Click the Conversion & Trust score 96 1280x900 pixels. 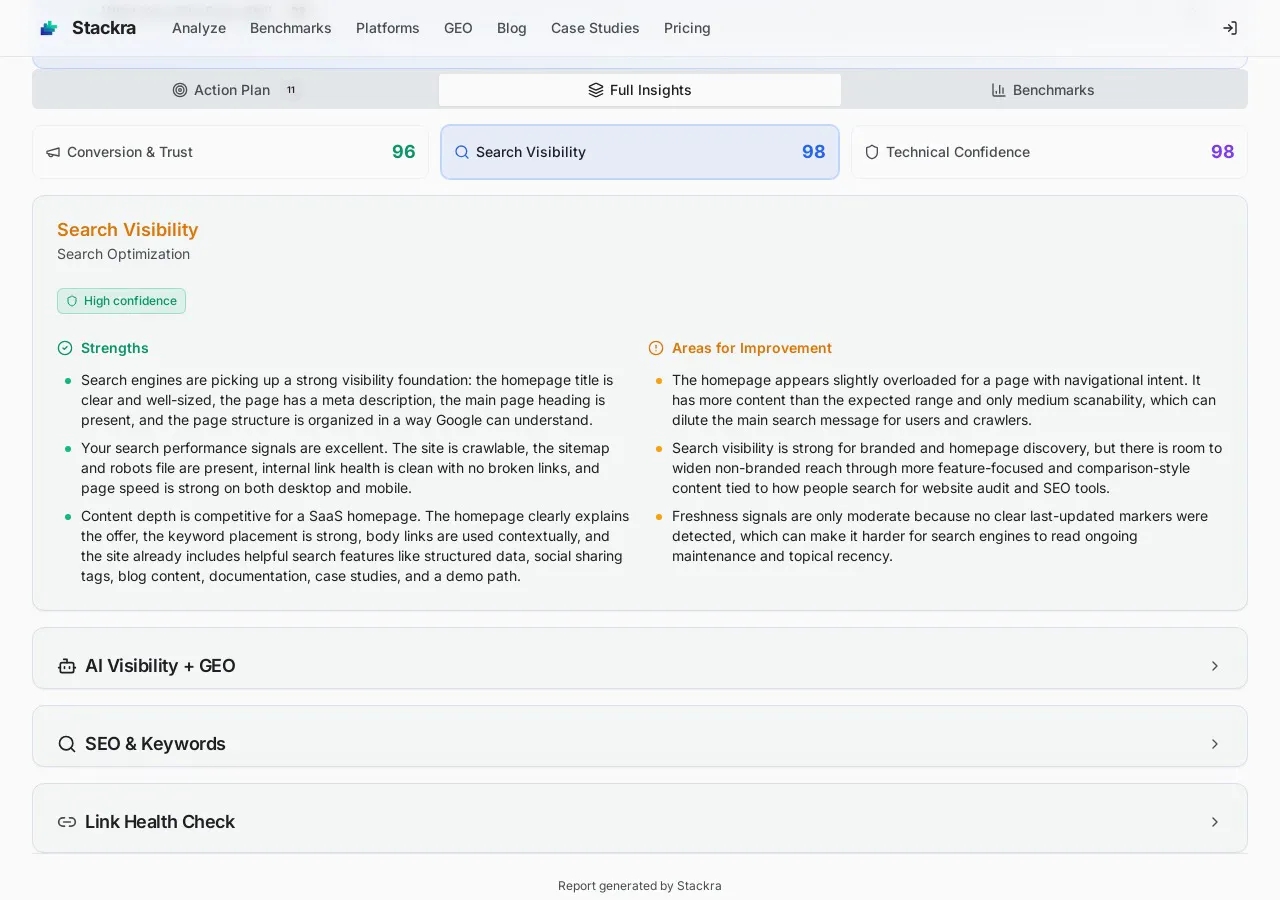click(404, 152)
